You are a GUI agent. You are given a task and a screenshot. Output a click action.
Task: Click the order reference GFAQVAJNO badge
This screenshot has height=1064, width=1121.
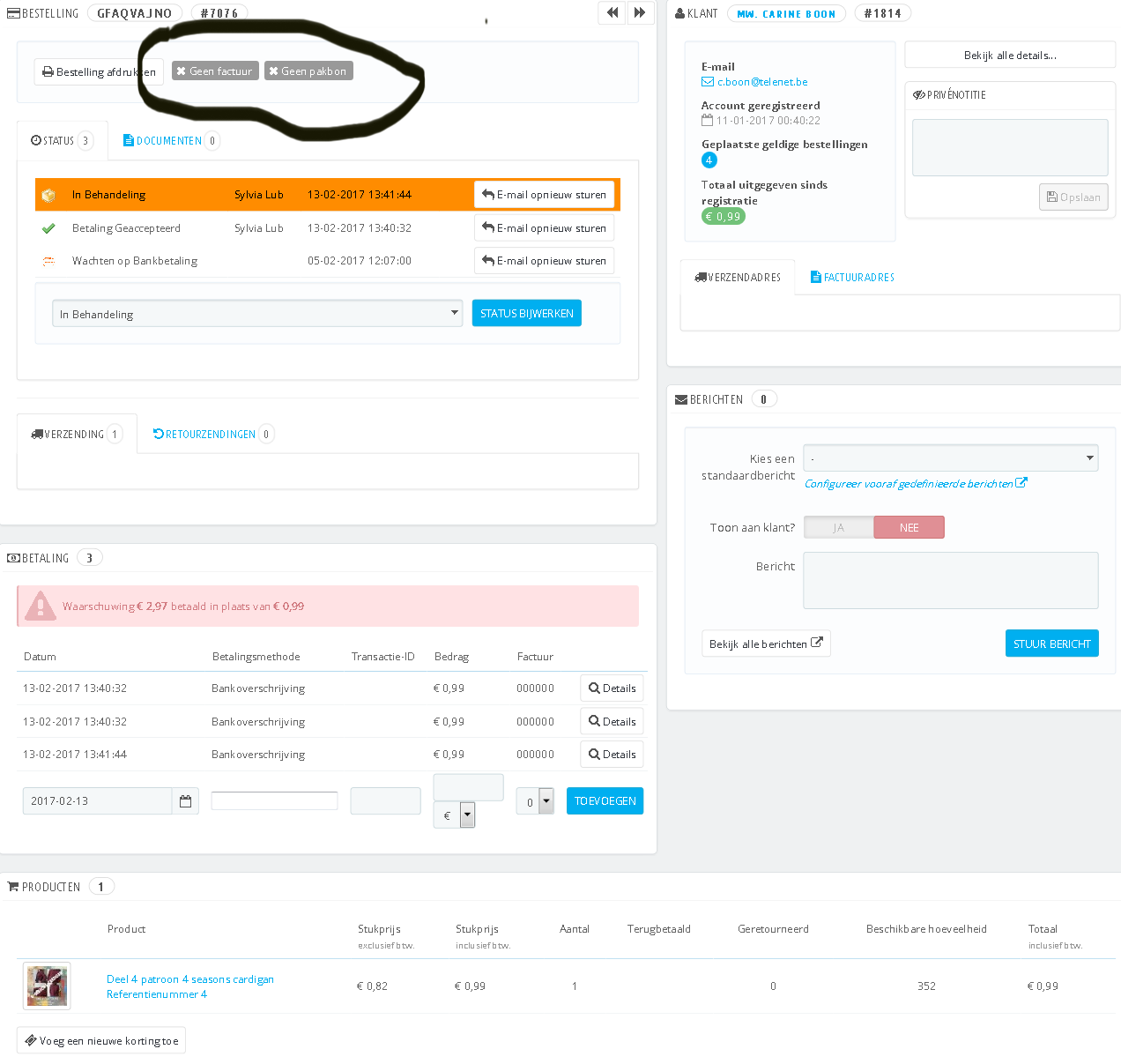tap(135, 13)
